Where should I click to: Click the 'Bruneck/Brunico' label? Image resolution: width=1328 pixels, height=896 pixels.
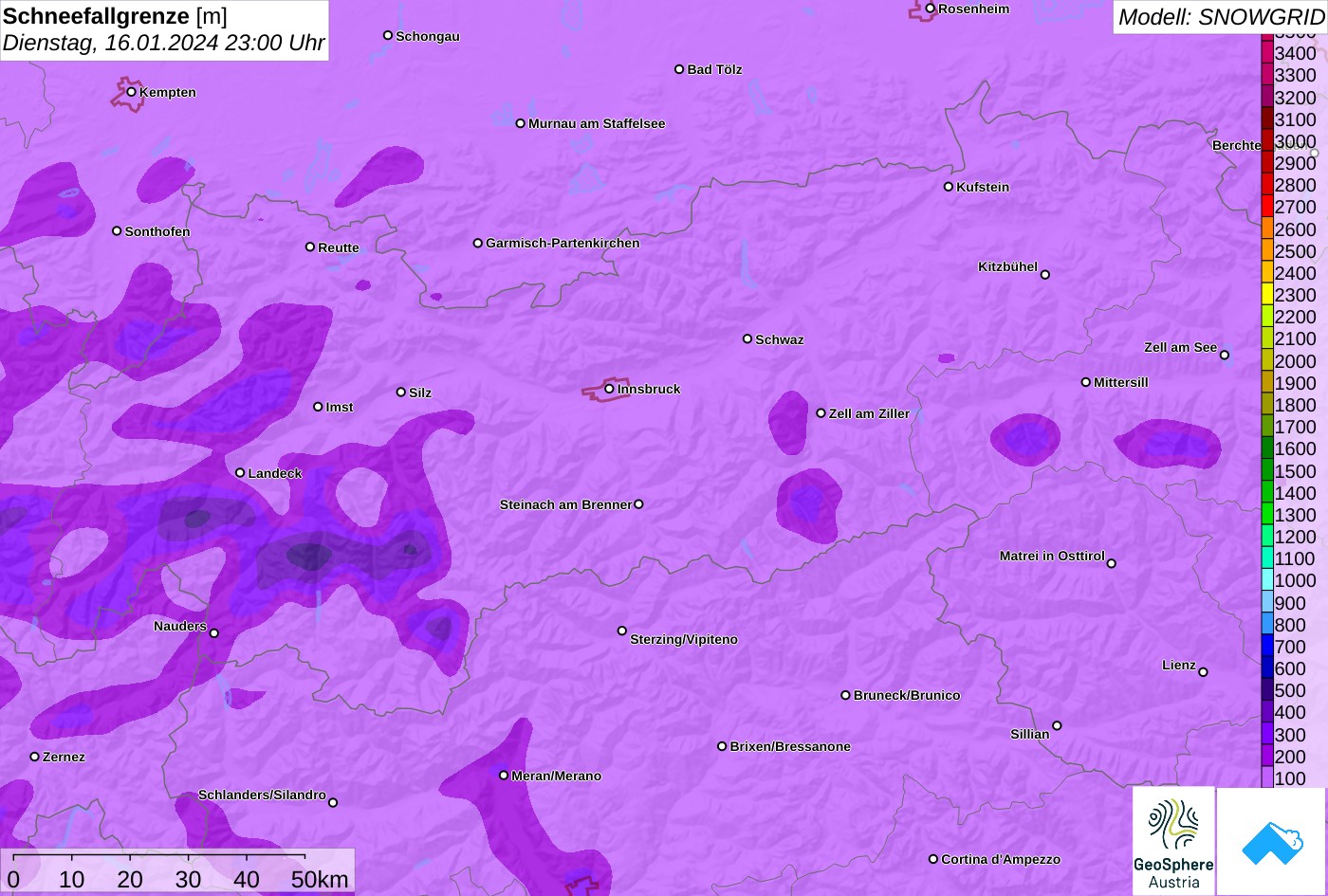[907, 695]
